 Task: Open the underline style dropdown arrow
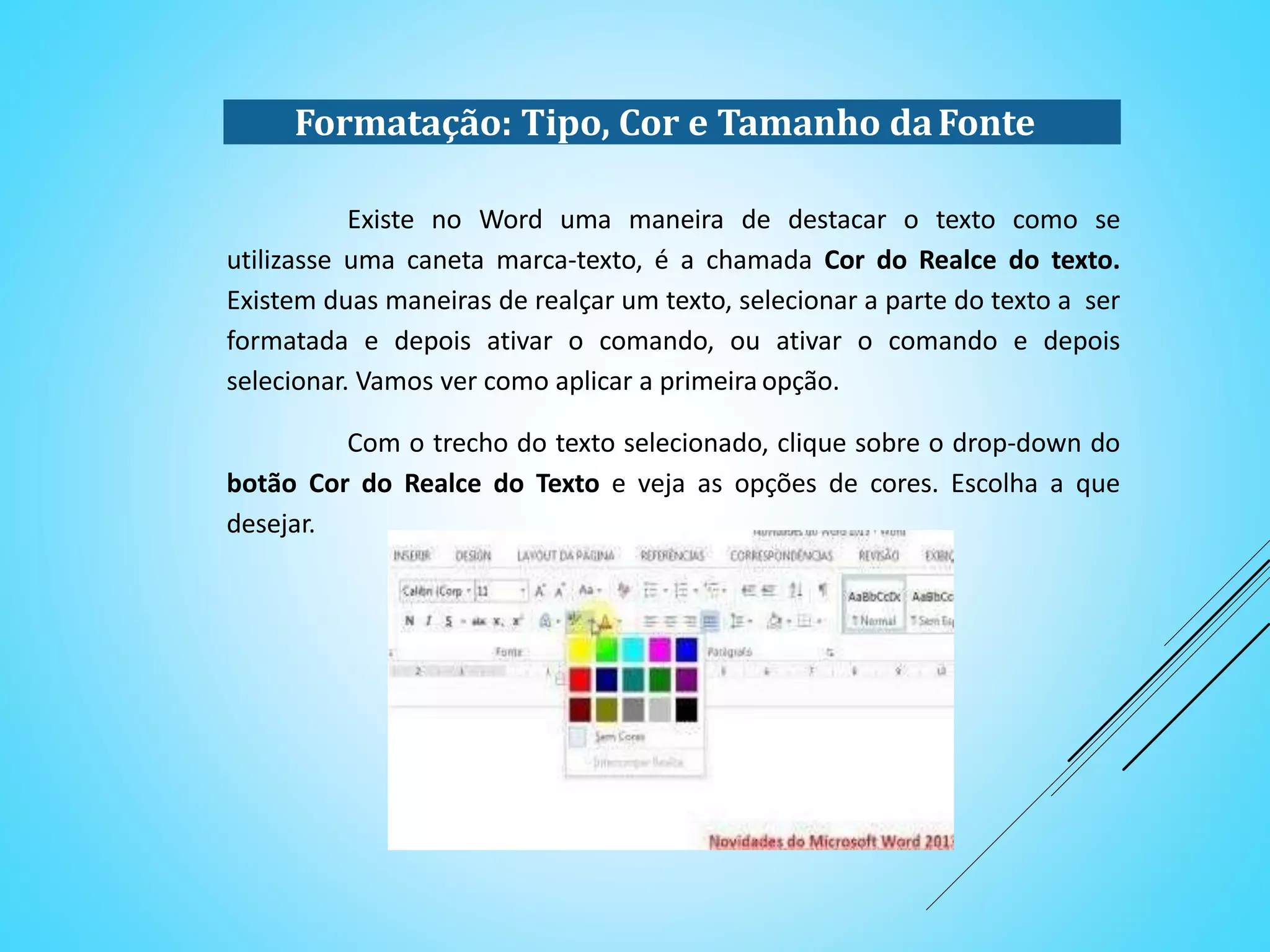click(x=463, y=622)
